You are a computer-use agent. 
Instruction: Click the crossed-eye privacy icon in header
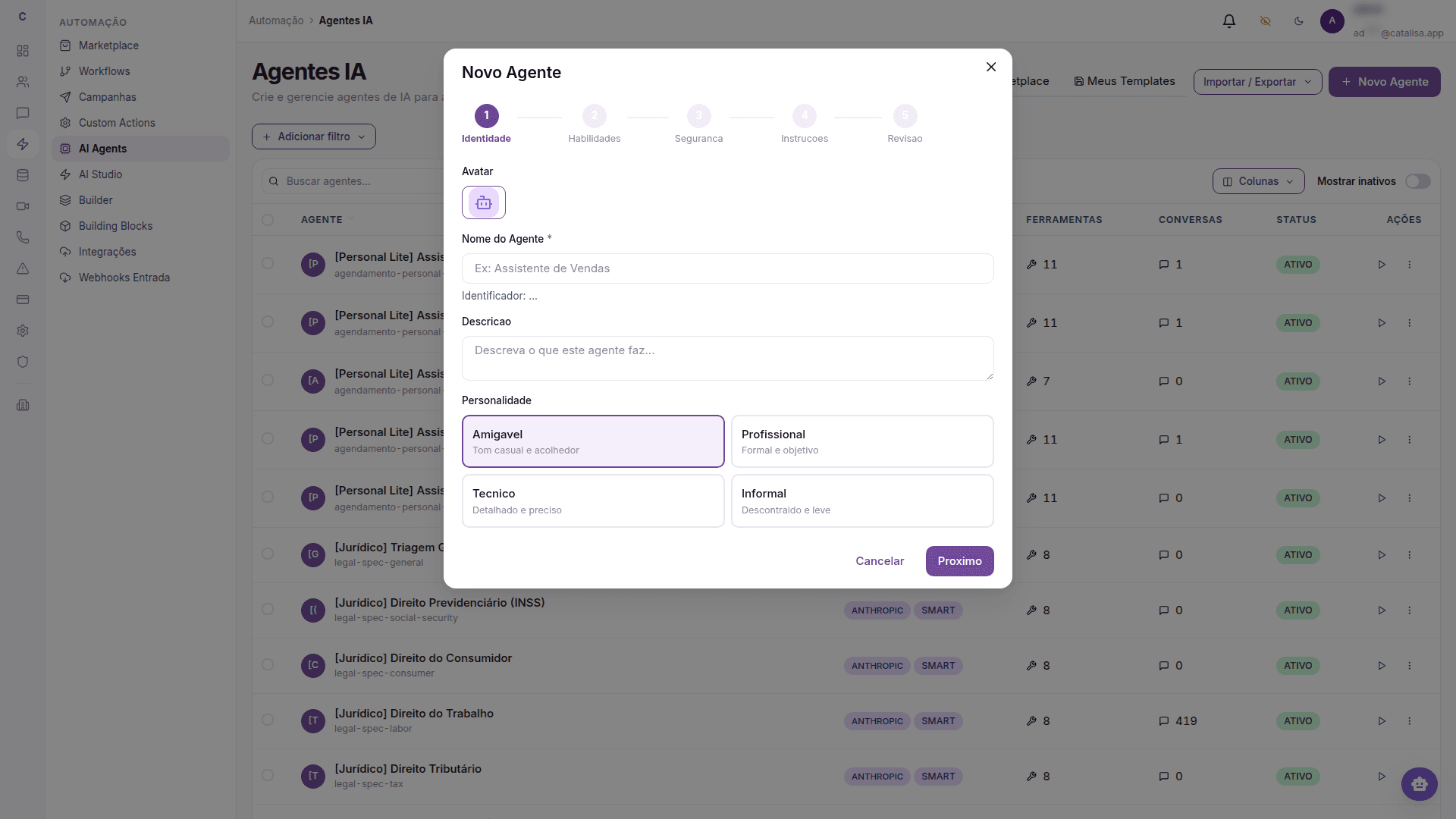1265,21
